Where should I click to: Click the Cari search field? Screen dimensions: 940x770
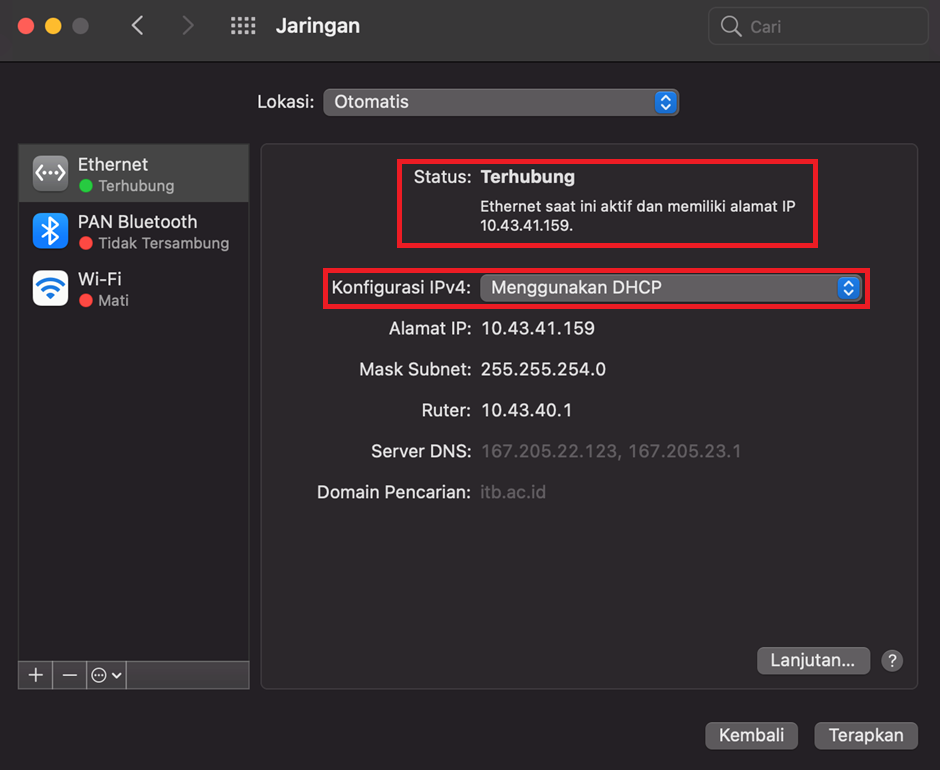(820, 27)
